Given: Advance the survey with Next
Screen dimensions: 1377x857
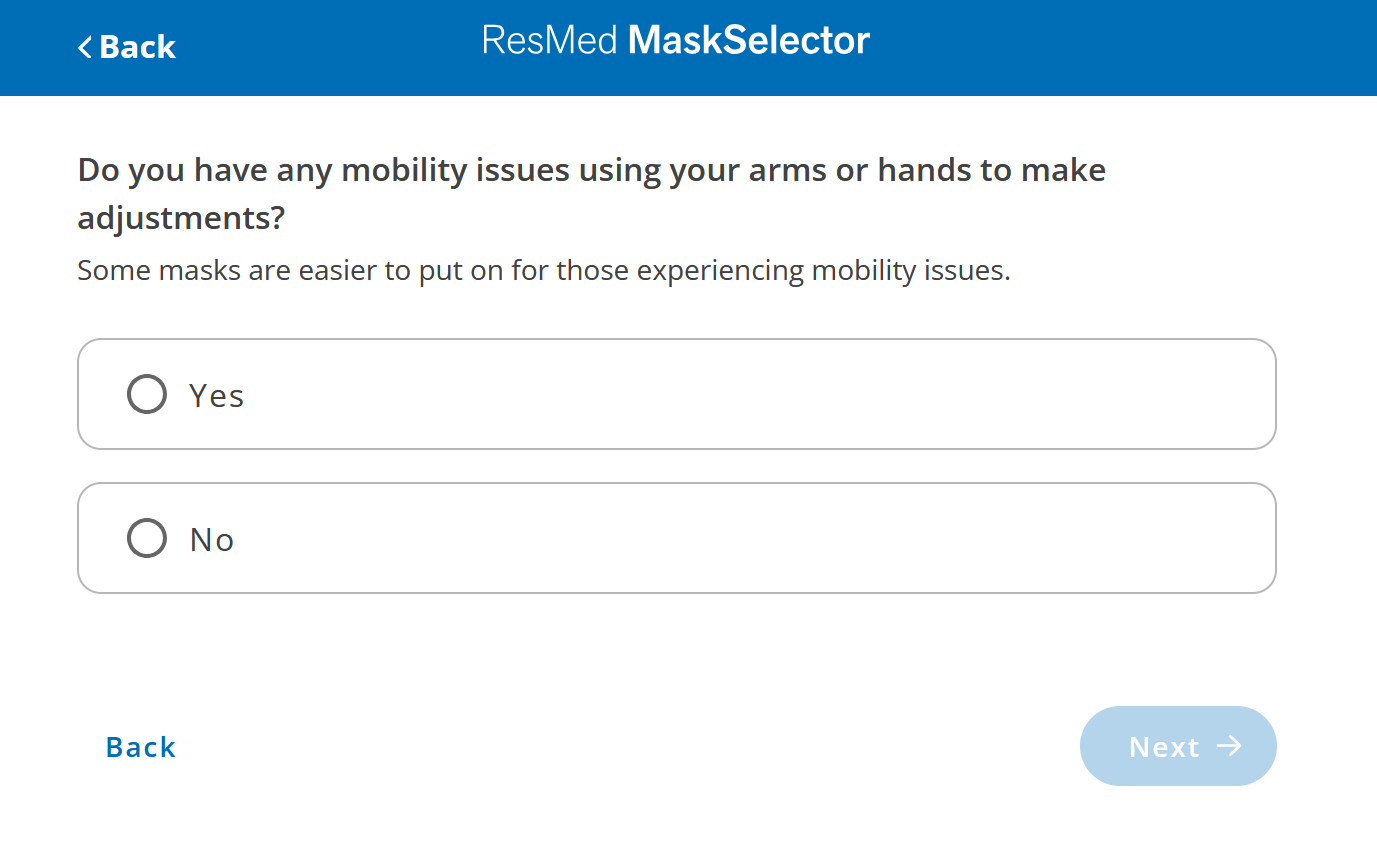Looking at the screenshot, I should (x=1178, y=745).
